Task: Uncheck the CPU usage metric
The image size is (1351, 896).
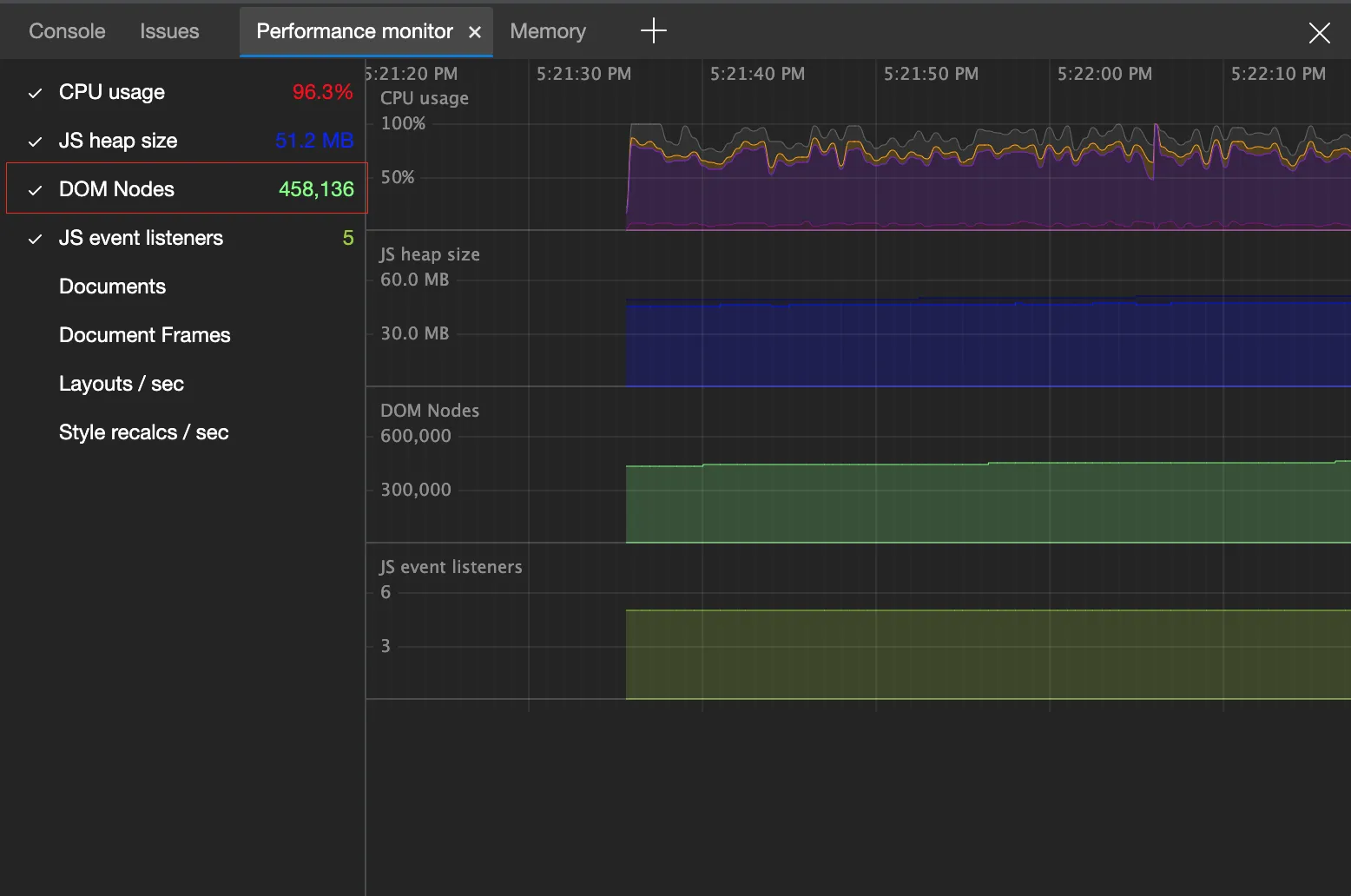Action: (111, 92)
